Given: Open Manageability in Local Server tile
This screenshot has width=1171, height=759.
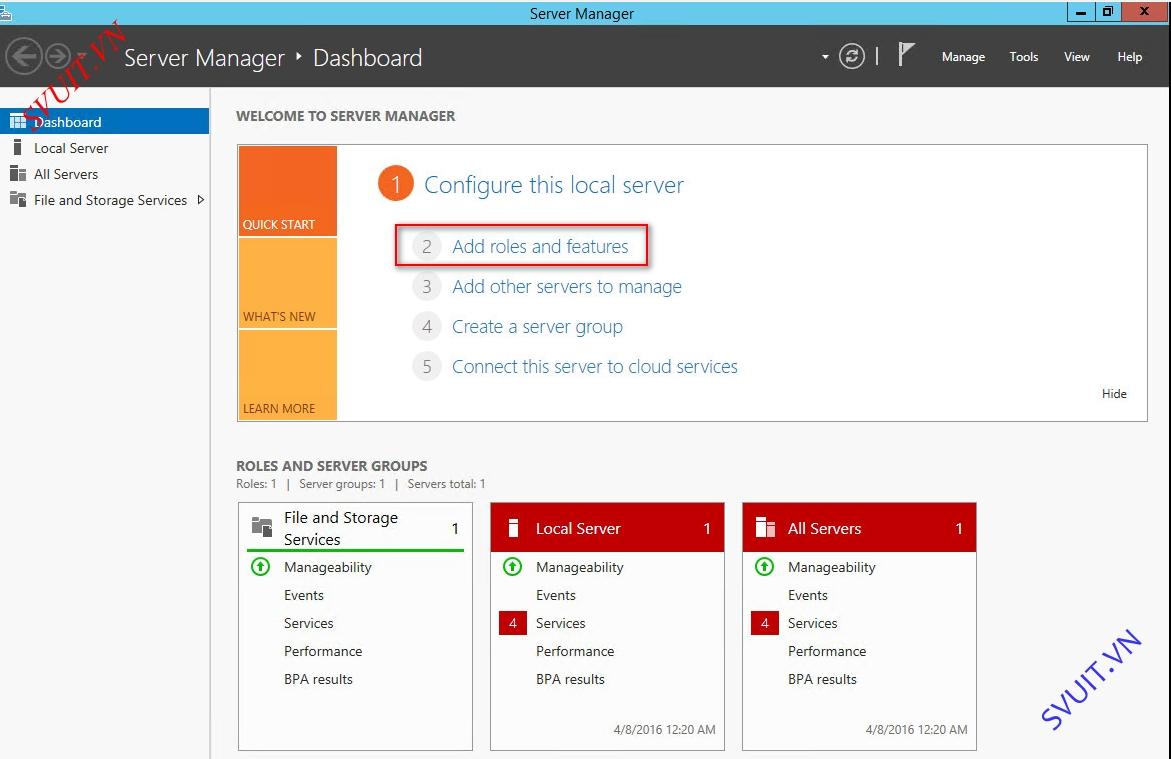Looking at the screenshot, I should 580,568.
